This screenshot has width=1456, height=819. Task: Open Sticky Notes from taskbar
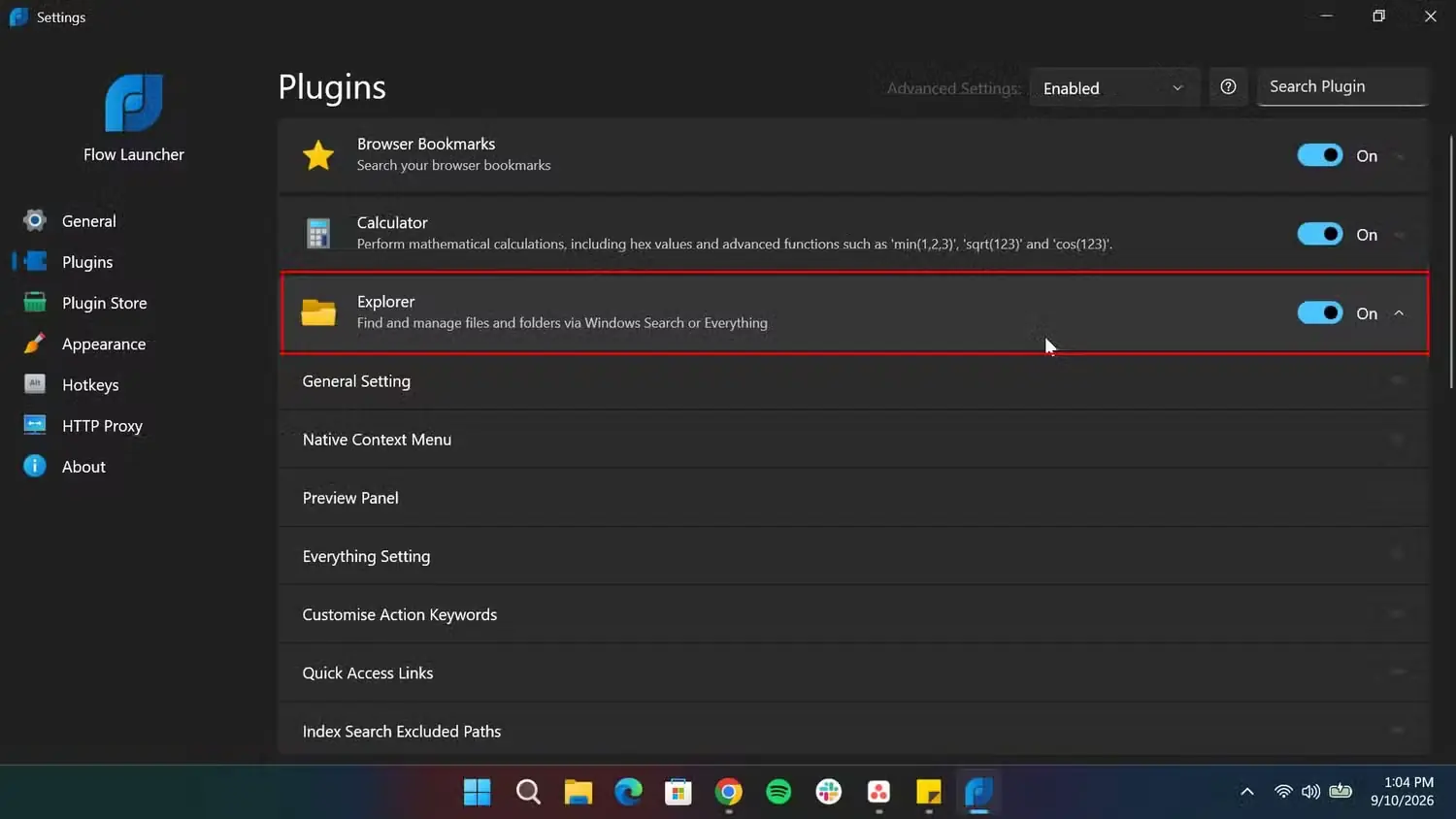tap(929, 792)
